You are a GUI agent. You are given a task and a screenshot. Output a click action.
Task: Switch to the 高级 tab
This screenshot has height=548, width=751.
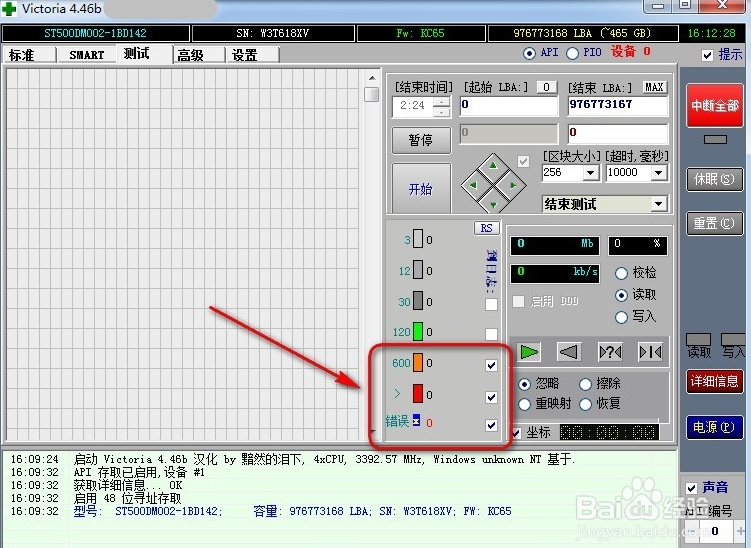[198, 55]
